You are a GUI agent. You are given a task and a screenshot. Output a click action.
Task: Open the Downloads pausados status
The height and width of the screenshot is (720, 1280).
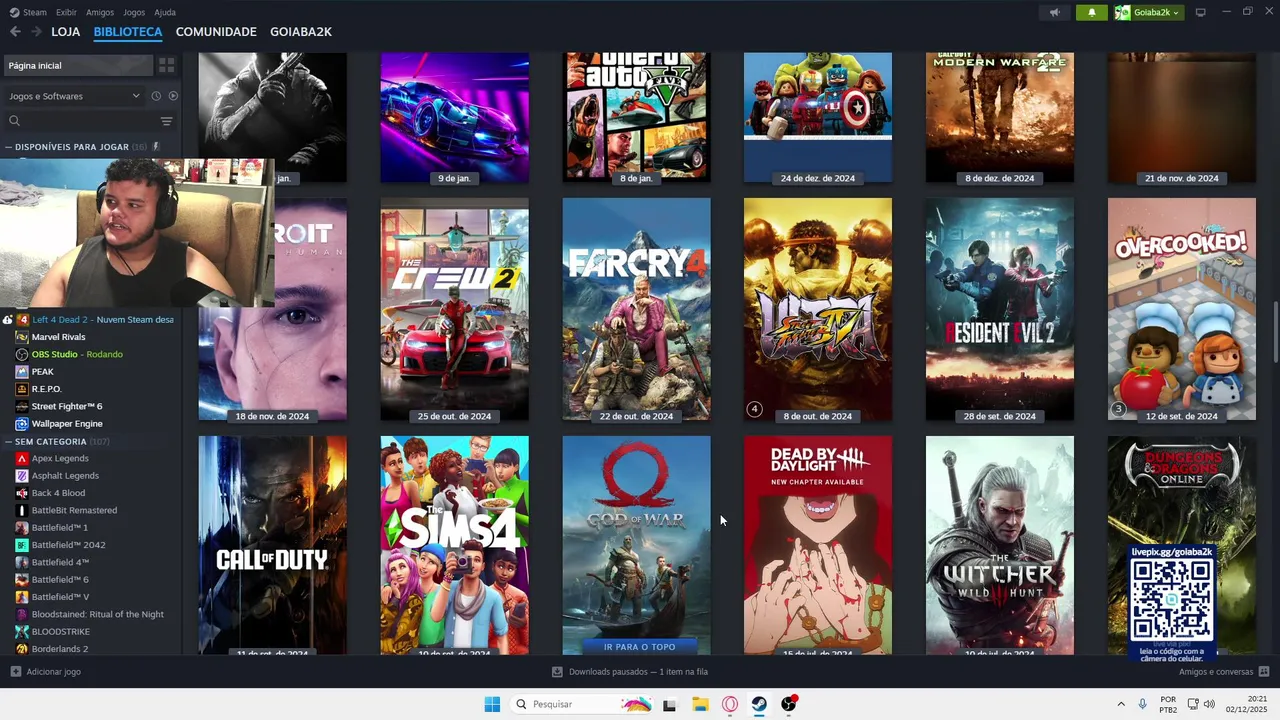630,672
